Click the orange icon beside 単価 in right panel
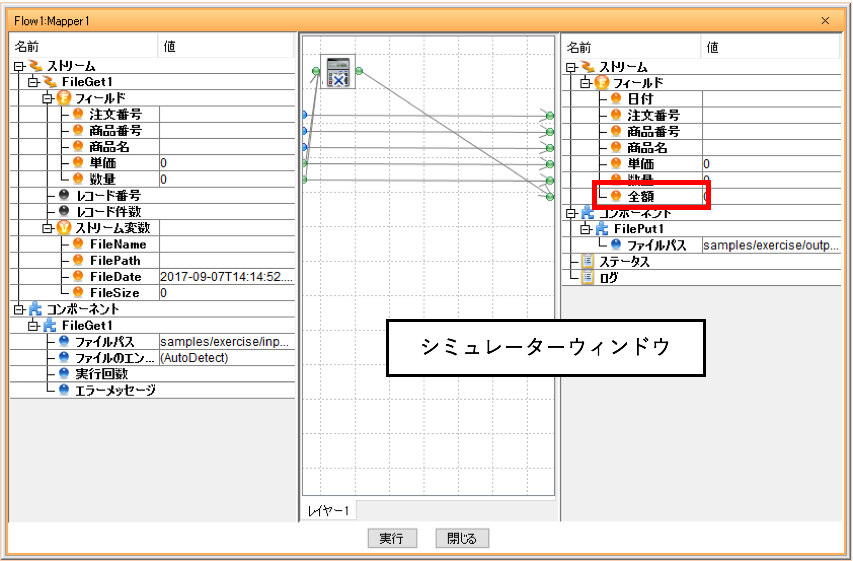The width and height of the screenshot is (853, 561). coord(616,163)
